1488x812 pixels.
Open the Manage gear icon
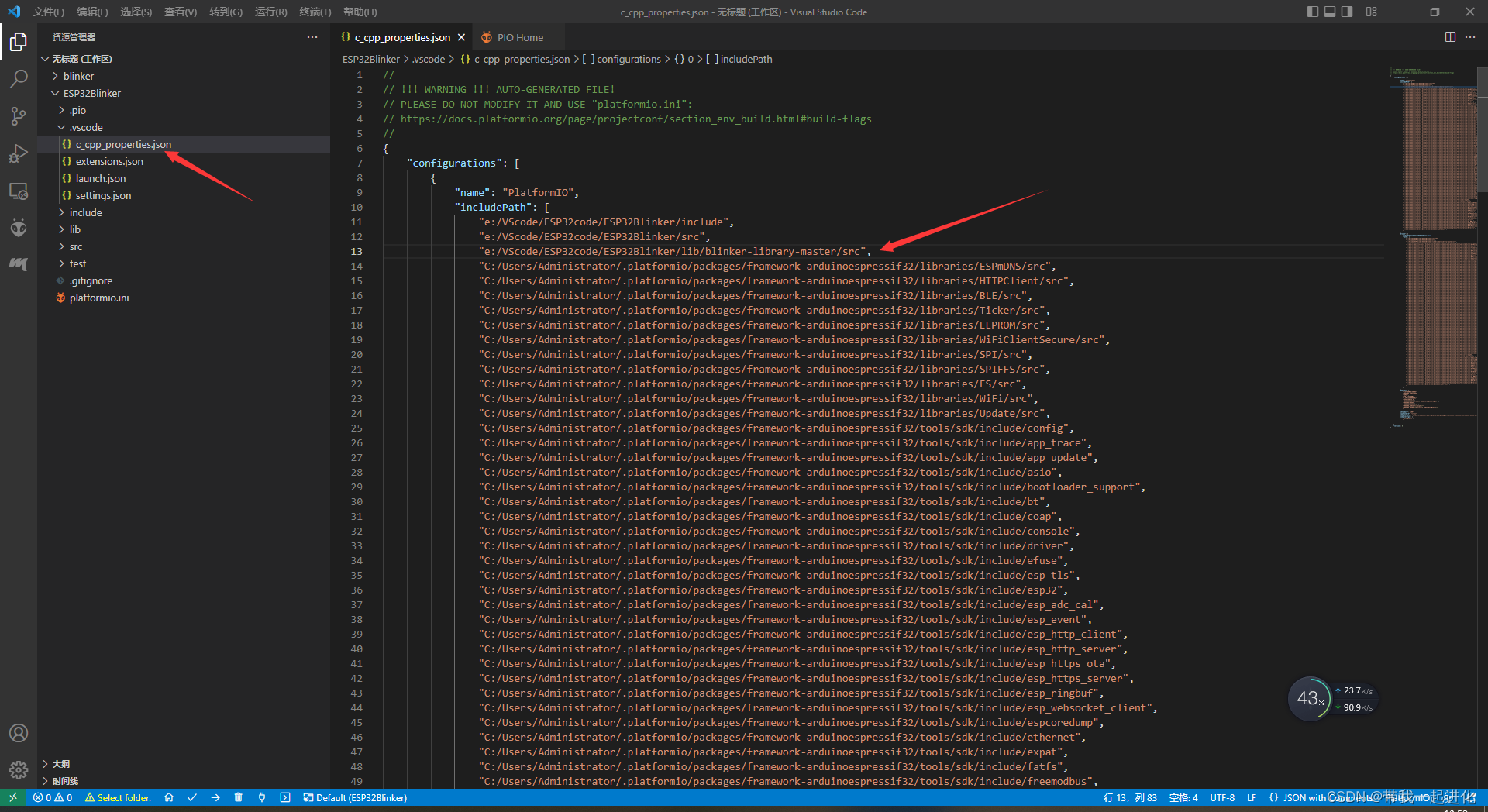click(19, 769)
